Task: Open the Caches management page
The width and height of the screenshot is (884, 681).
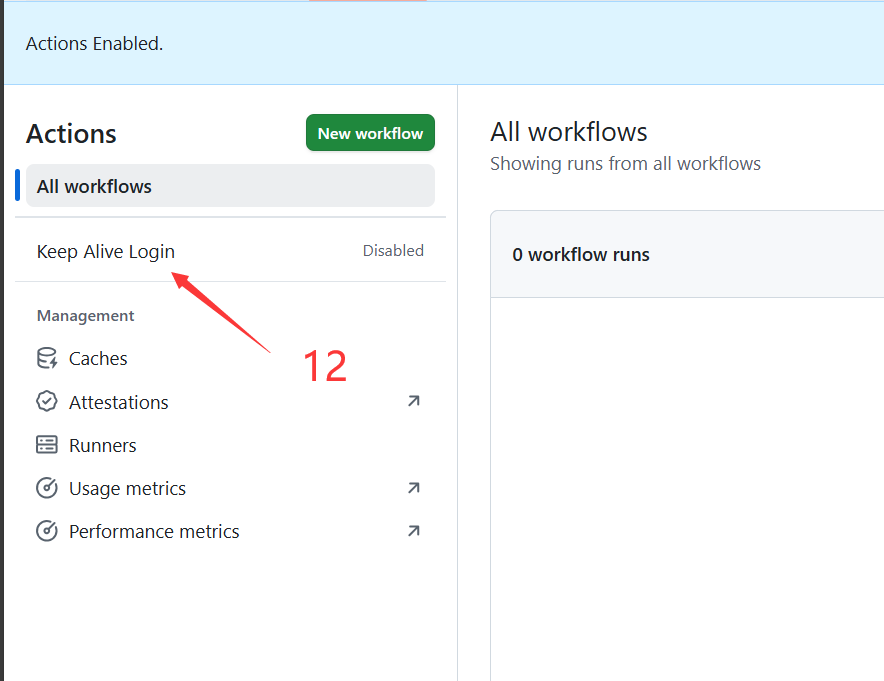Action: (98, 359)
